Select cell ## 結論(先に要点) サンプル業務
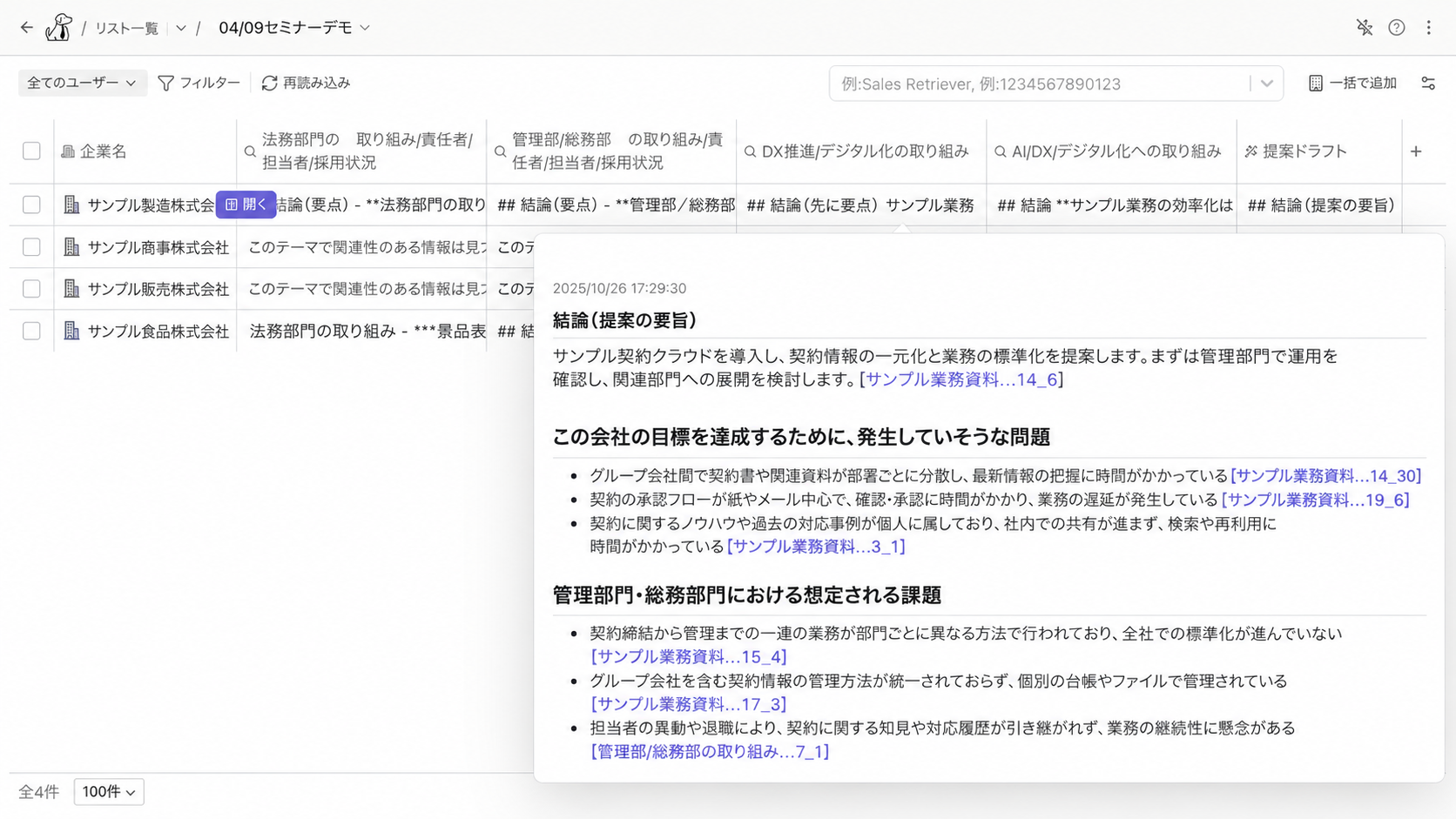1456x819 pixels. coord(861,205)
